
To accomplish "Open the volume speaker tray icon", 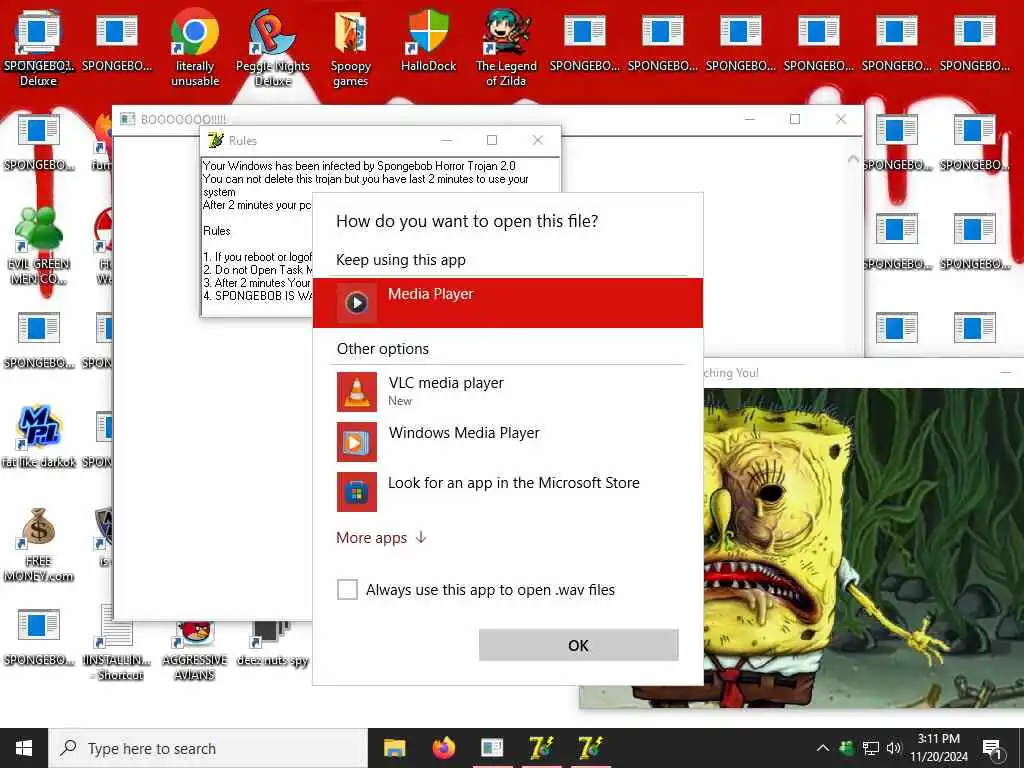I will pyautogui.click(x=893, y=748).
